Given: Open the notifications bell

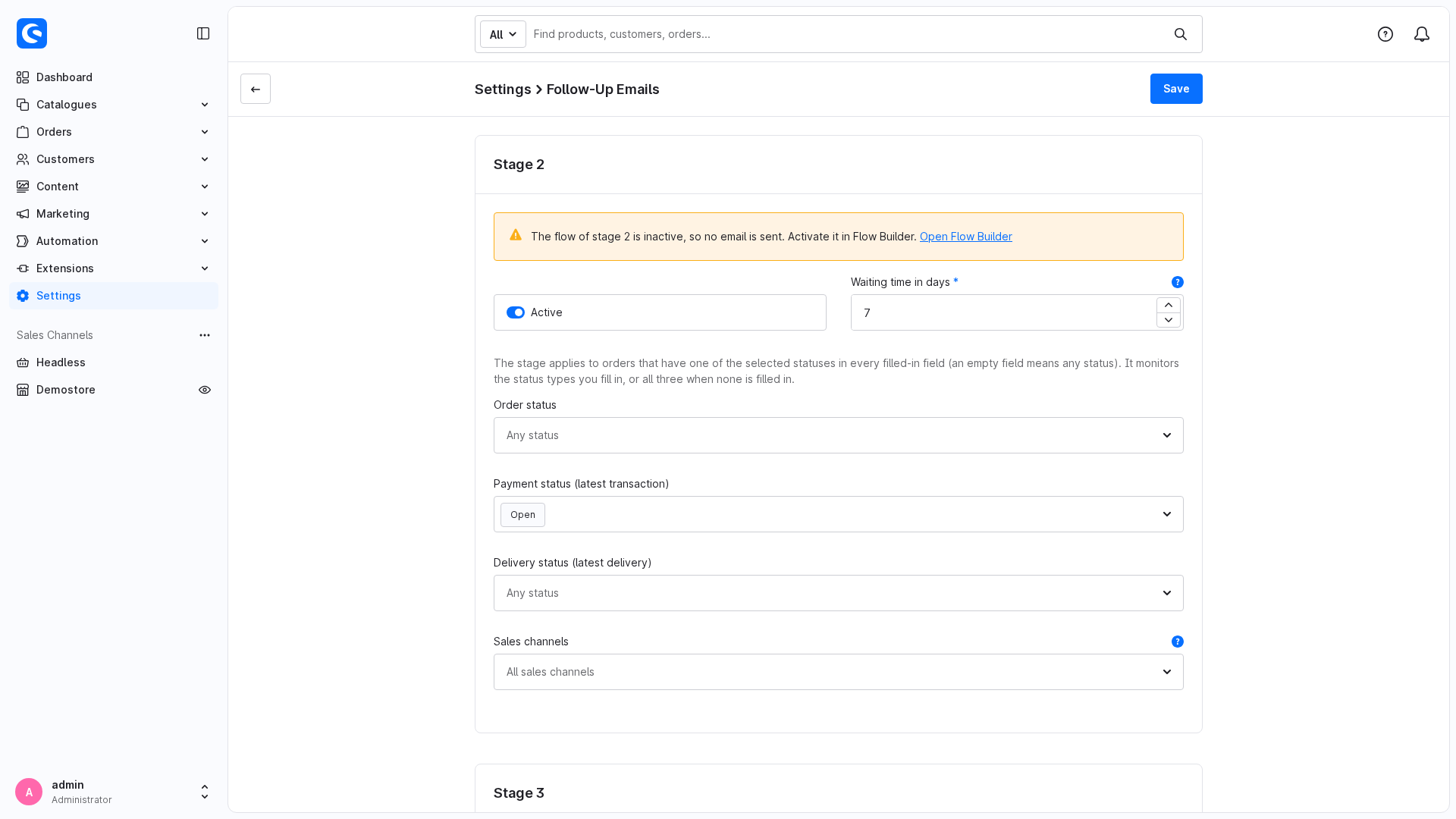Looking at the screenshot, I should click(1422, 34).
